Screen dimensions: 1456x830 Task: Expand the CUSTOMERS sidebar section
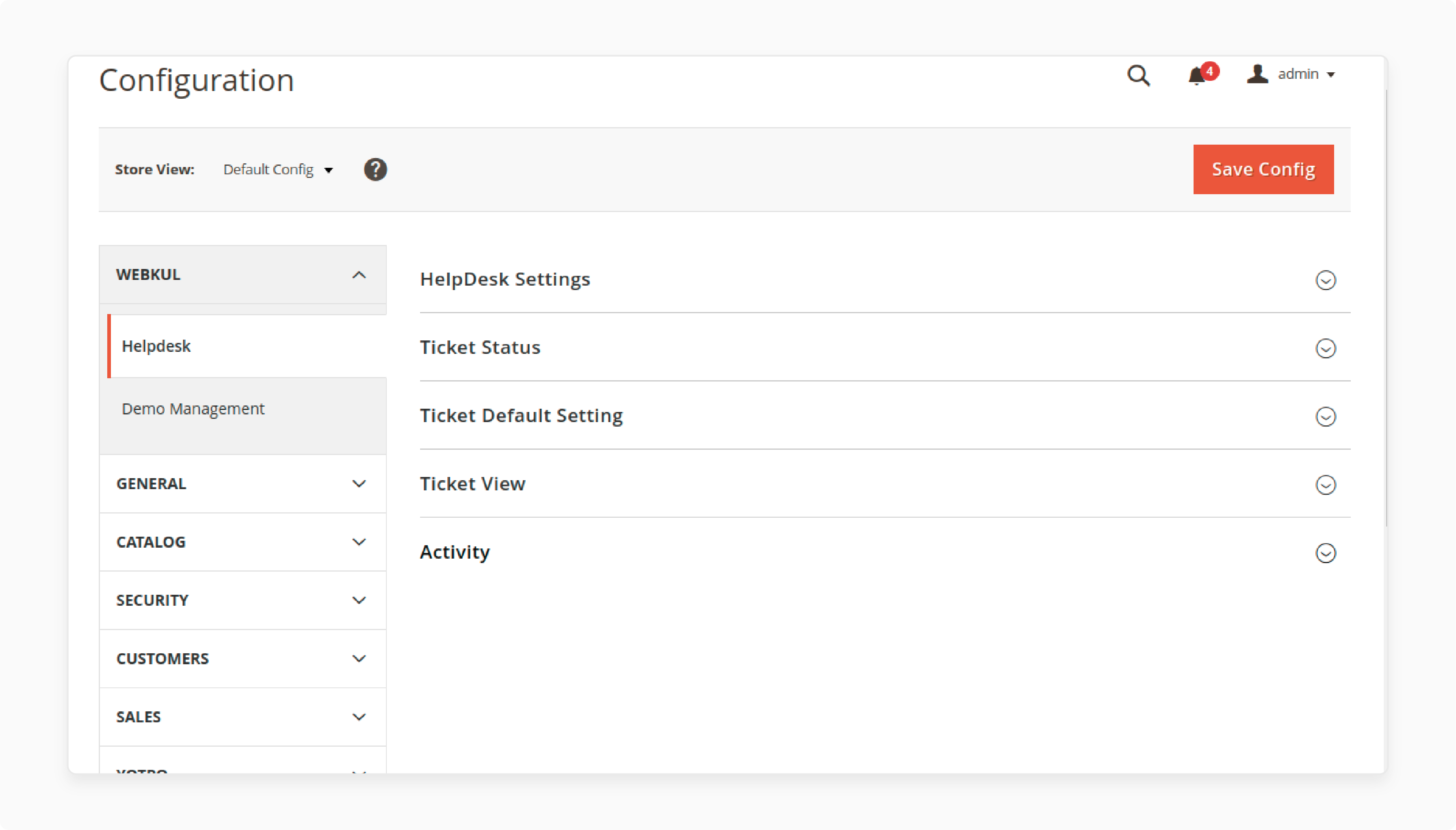[243, 659]
